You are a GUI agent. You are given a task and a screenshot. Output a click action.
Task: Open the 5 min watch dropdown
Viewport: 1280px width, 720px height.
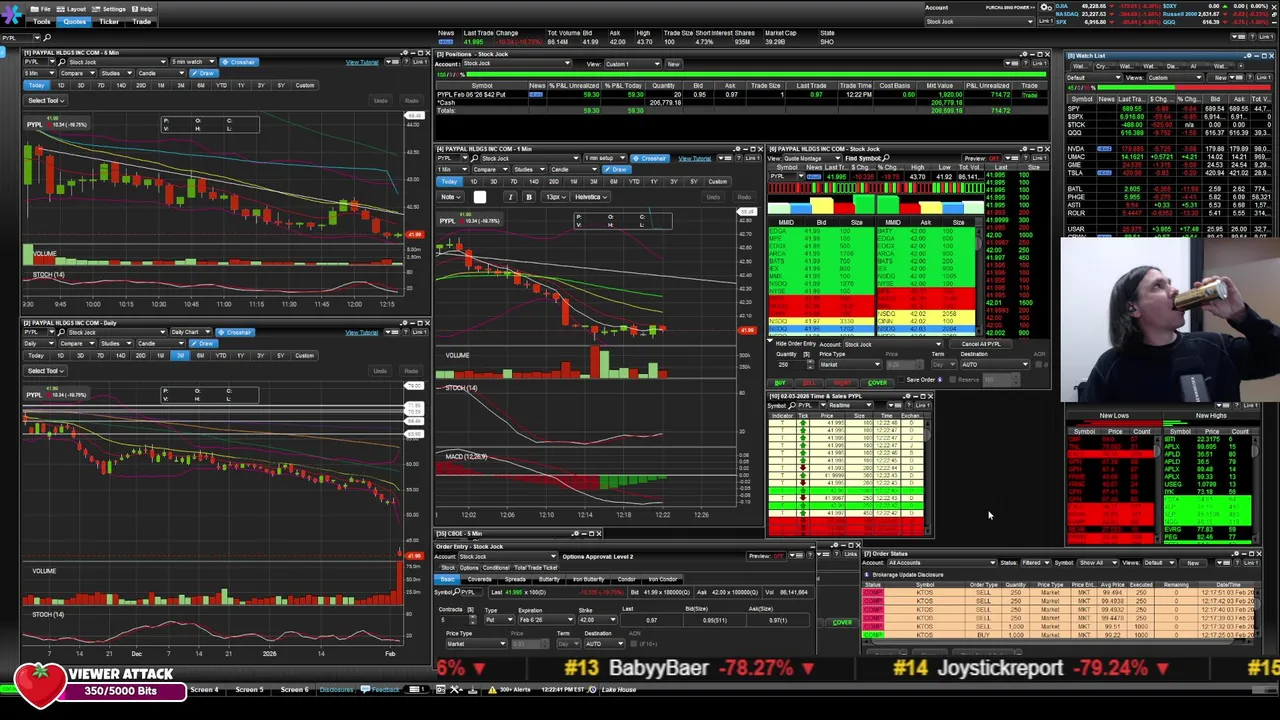pyautogui.click(x=193, y=62)
